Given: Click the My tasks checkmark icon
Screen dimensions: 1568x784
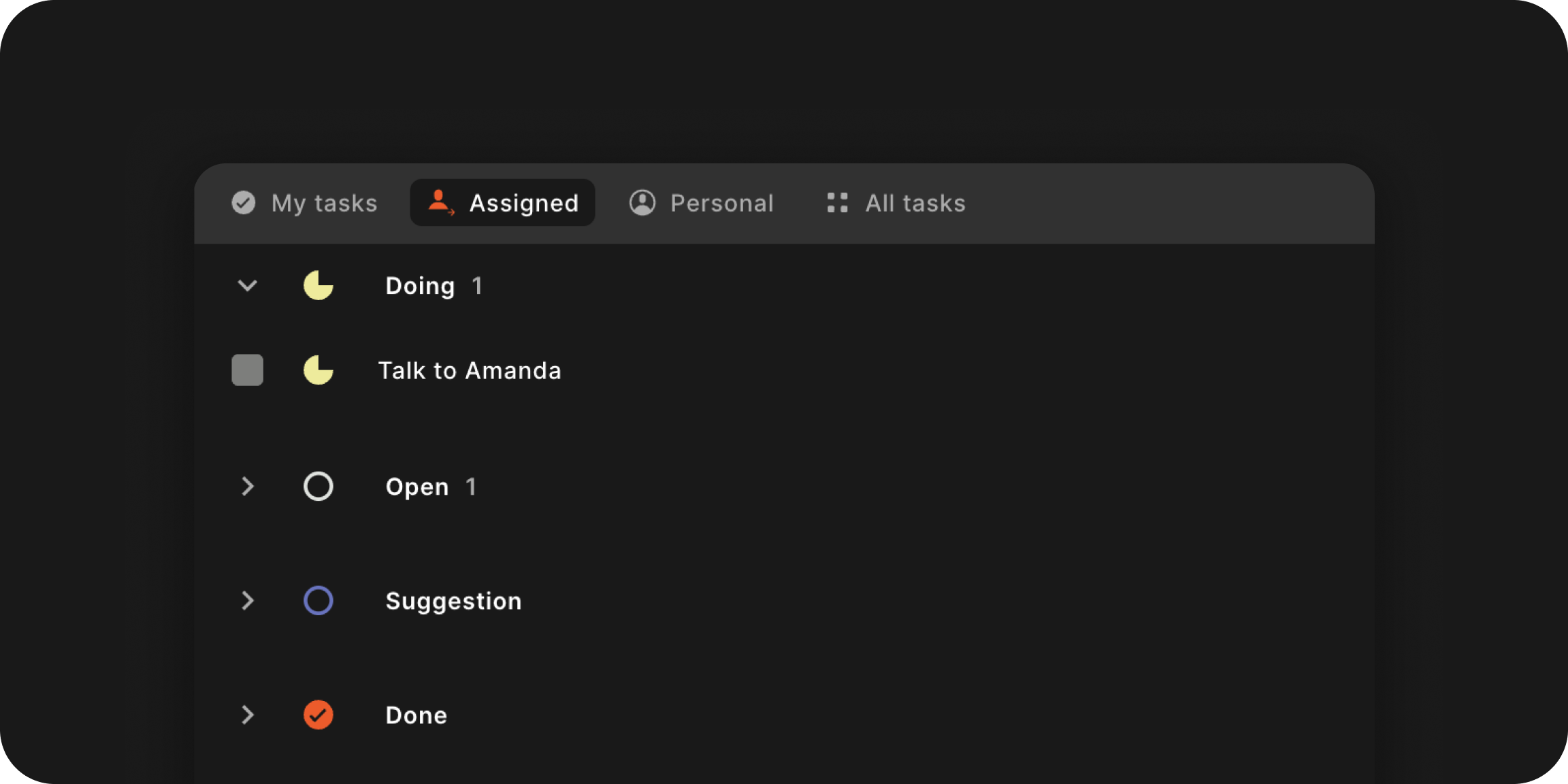Looking at the screenshot, I should click(243, 202).
